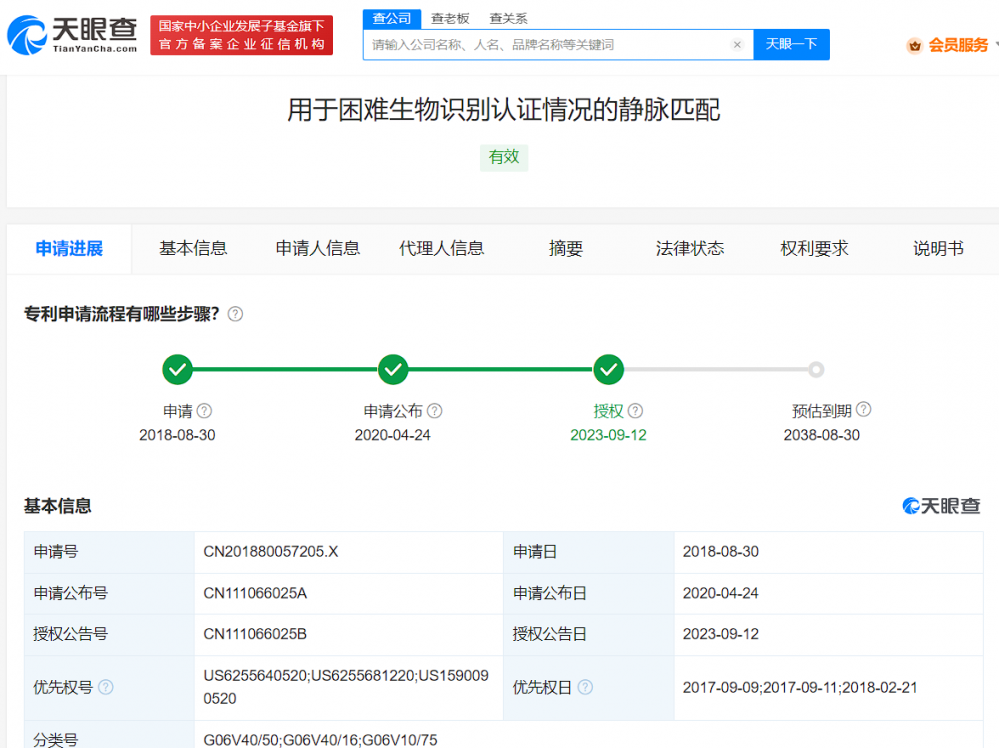Switch to 基本信息 tab
999x748 pixels.
click(x=193, y=248)
